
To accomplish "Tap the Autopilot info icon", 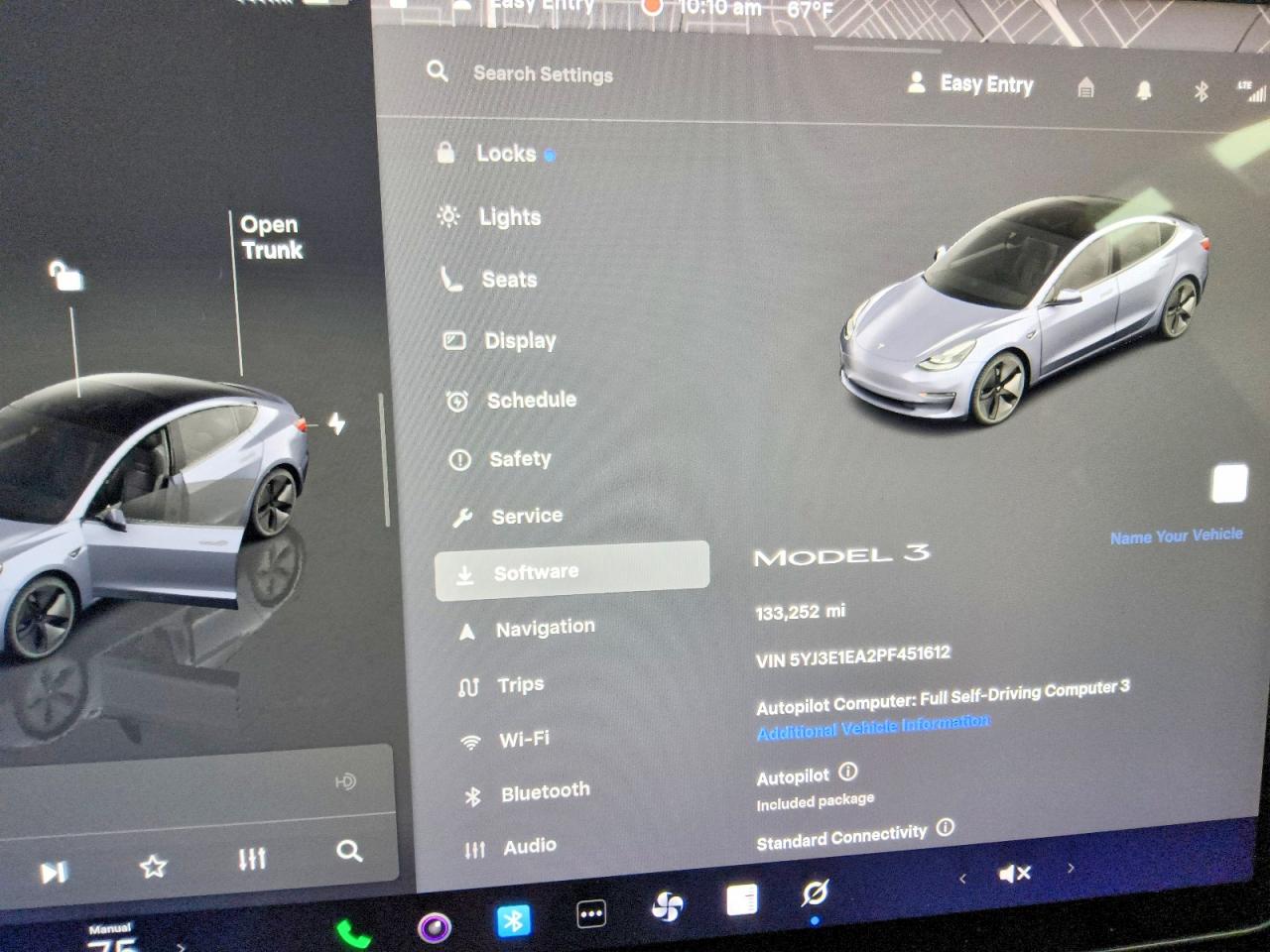I will (x=848, y=772).
